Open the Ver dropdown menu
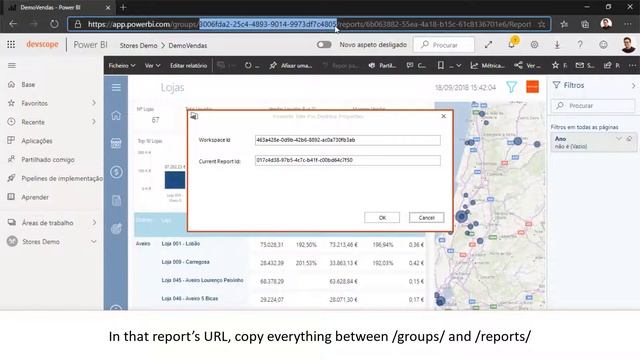This screenshot has height=360, width=640. (152, 65)
